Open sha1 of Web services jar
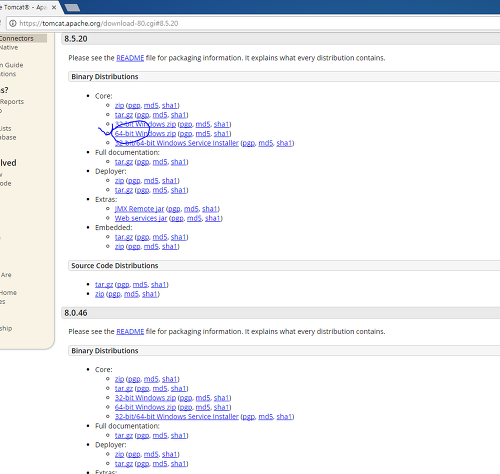Viewport: 500px width, 474px height. pos(213,218)
